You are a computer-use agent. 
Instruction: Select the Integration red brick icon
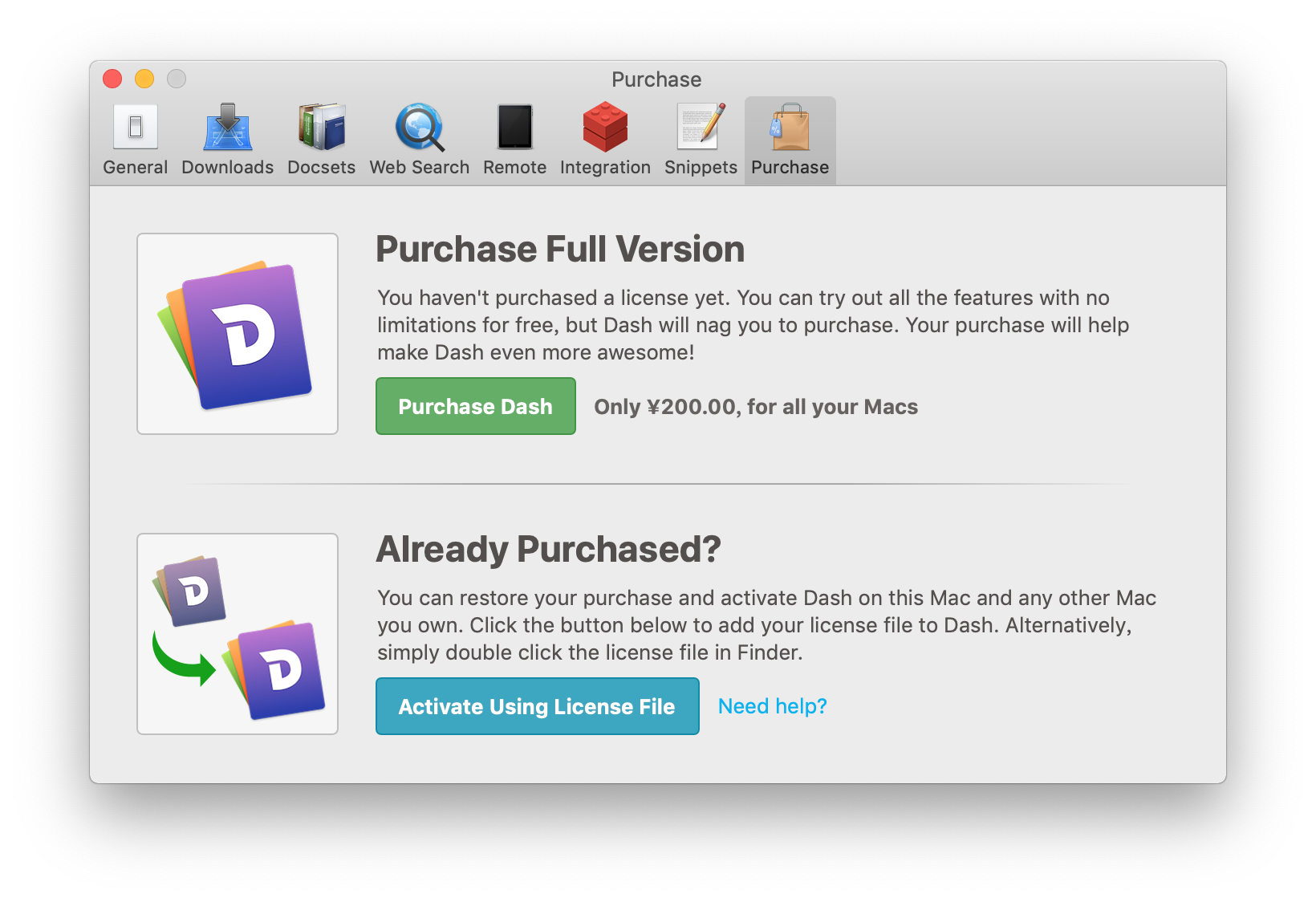point(605,127)
